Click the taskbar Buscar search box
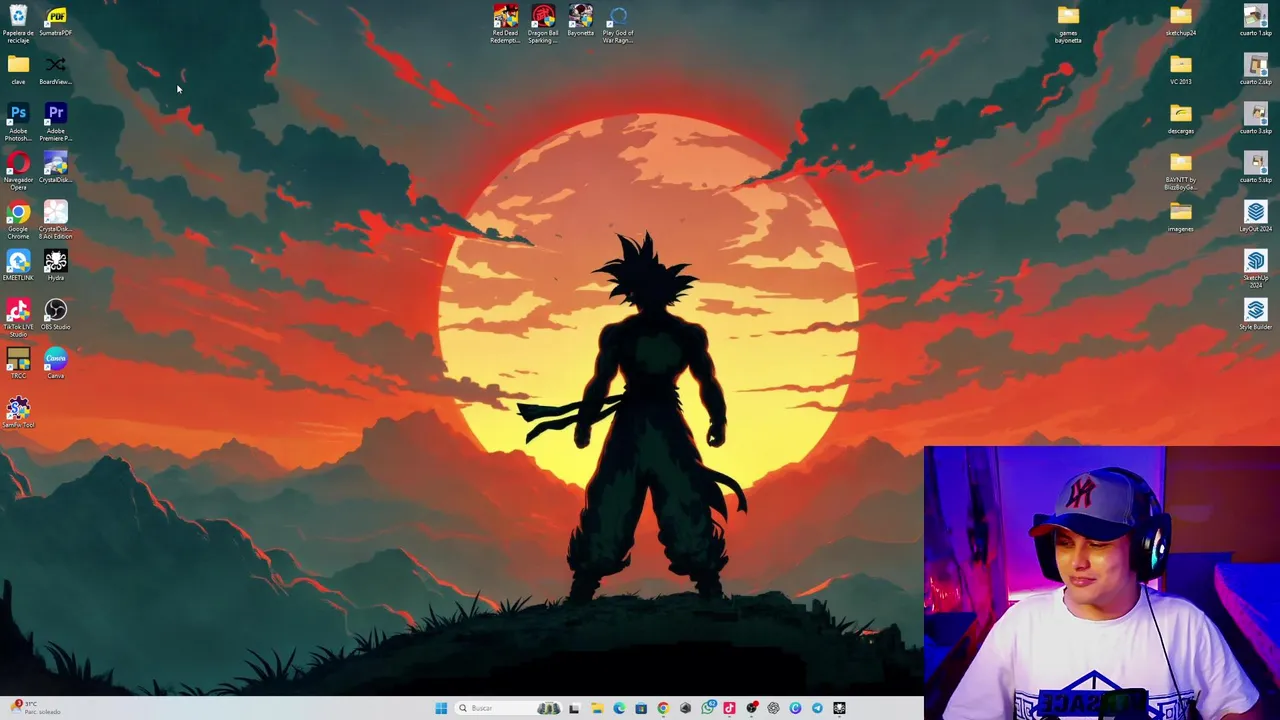This screenshot has width=1280, height=720. tap(508, 708)
